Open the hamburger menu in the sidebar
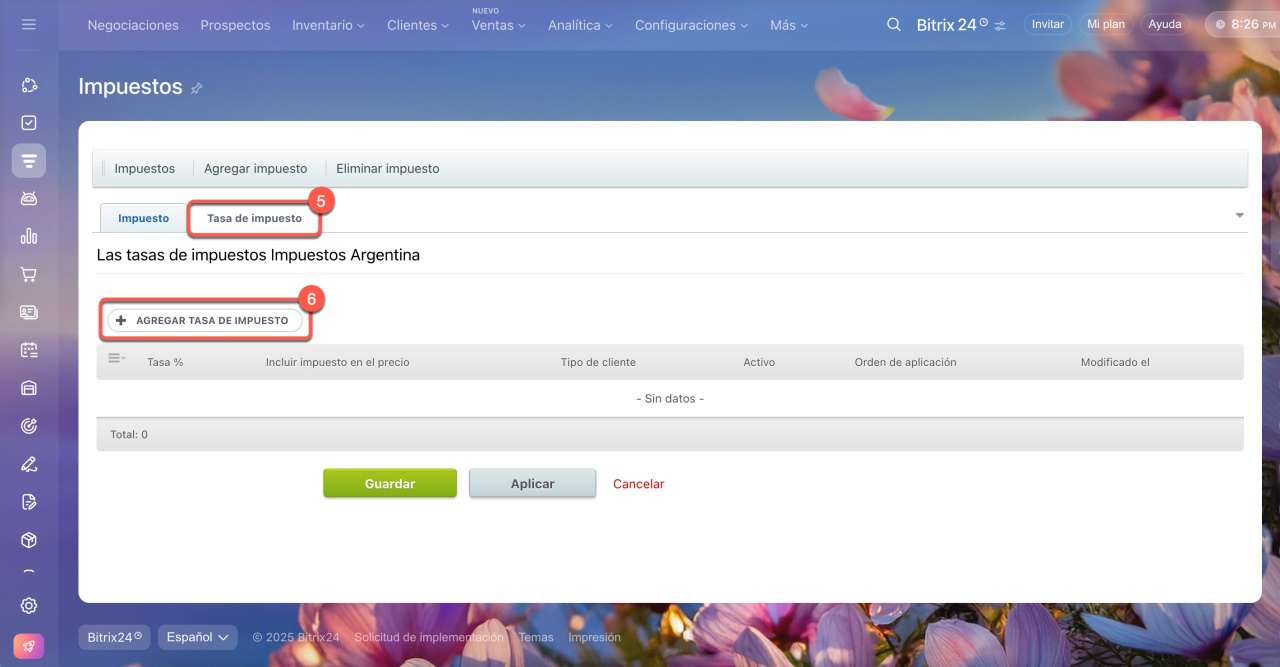This screenshot has width=1280, height=667. pyautogui.click(x=28, y=24)
